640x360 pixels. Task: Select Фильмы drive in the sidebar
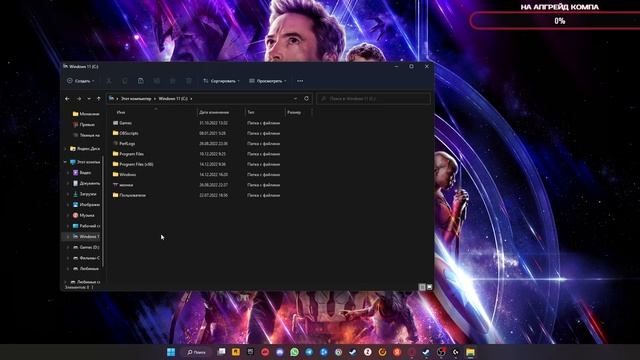pos(86,258)
